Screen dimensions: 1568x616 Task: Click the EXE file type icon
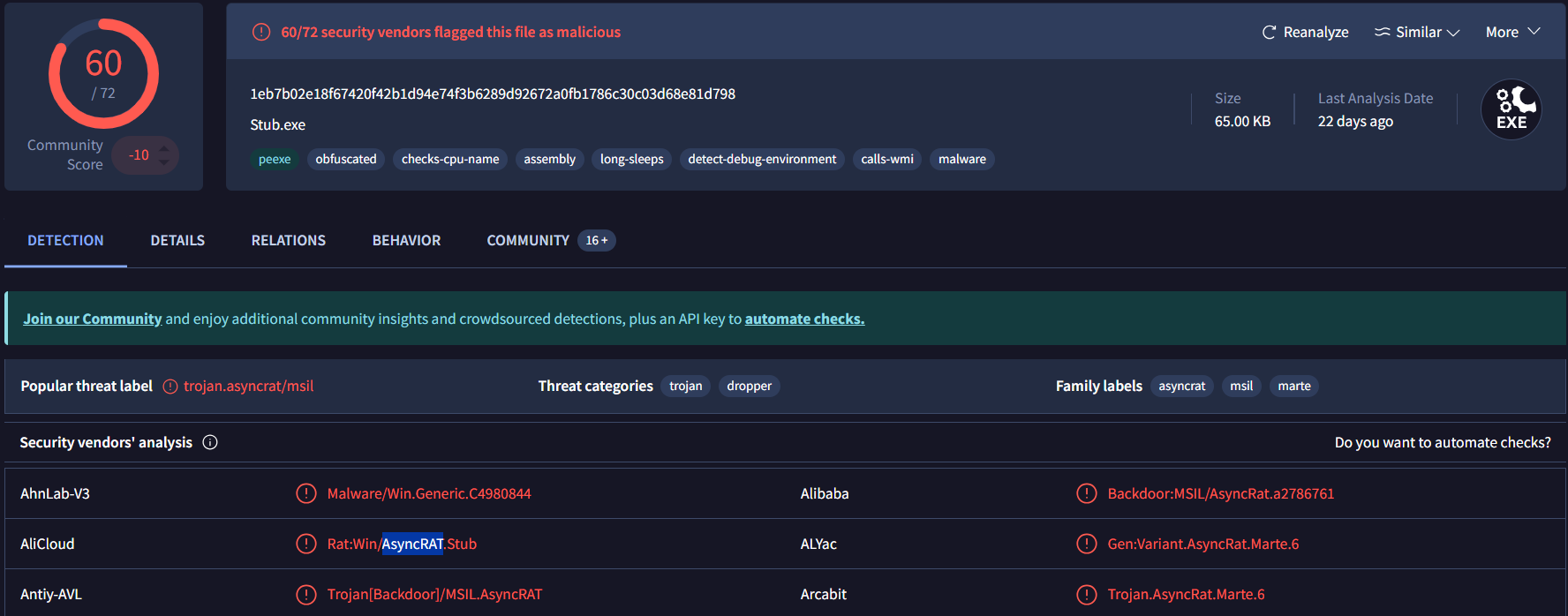click(1511, 109)
